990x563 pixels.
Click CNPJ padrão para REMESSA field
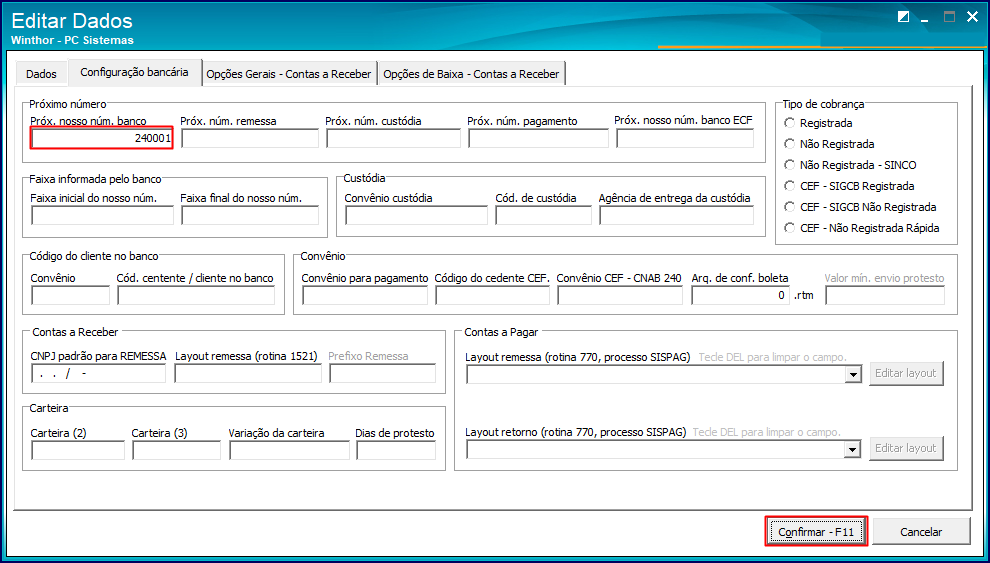[x=98, y=374]
